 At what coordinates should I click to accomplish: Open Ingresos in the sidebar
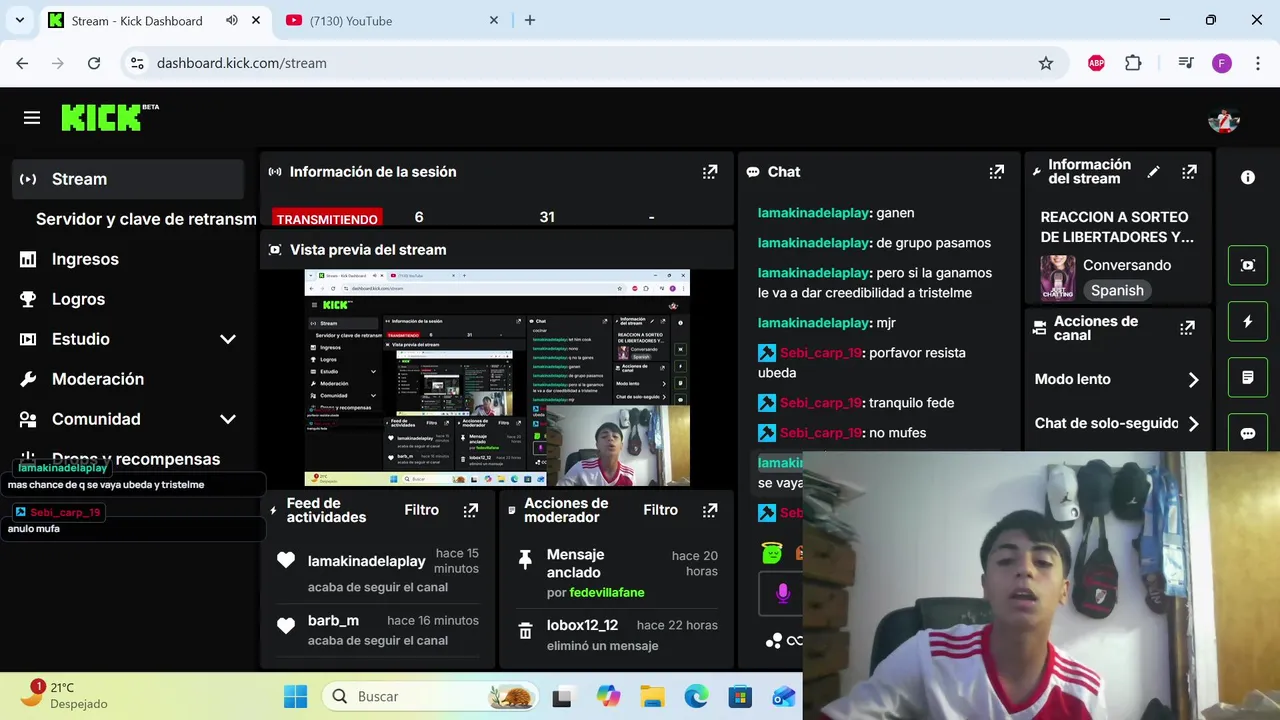click(x=128, y=259)
